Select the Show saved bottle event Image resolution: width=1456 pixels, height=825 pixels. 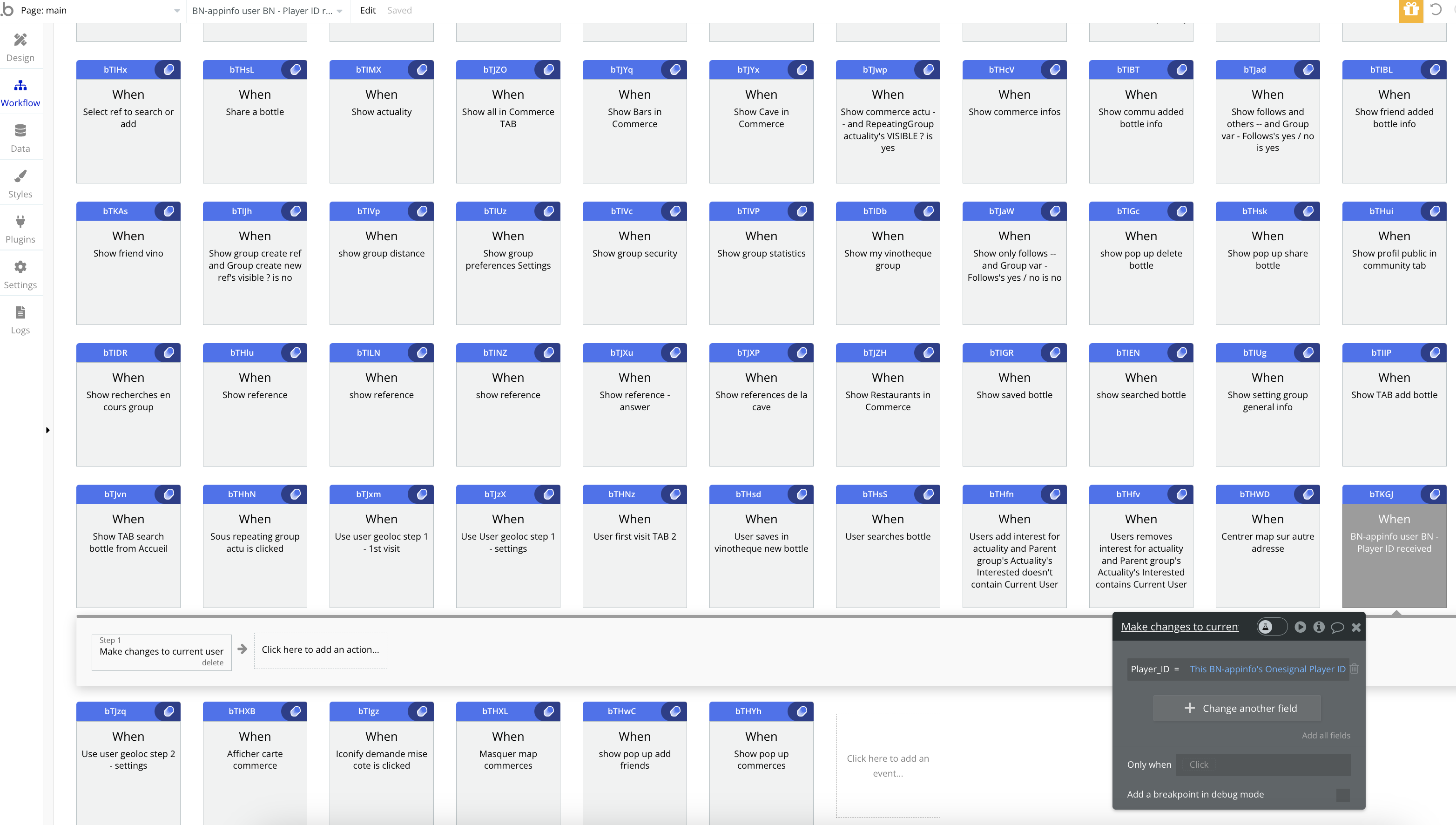(x=1014, y=405)
